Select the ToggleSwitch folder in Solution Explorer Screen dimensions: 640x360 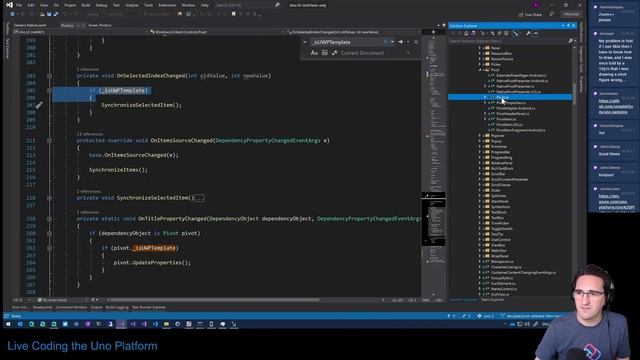(x=502, y=229)
